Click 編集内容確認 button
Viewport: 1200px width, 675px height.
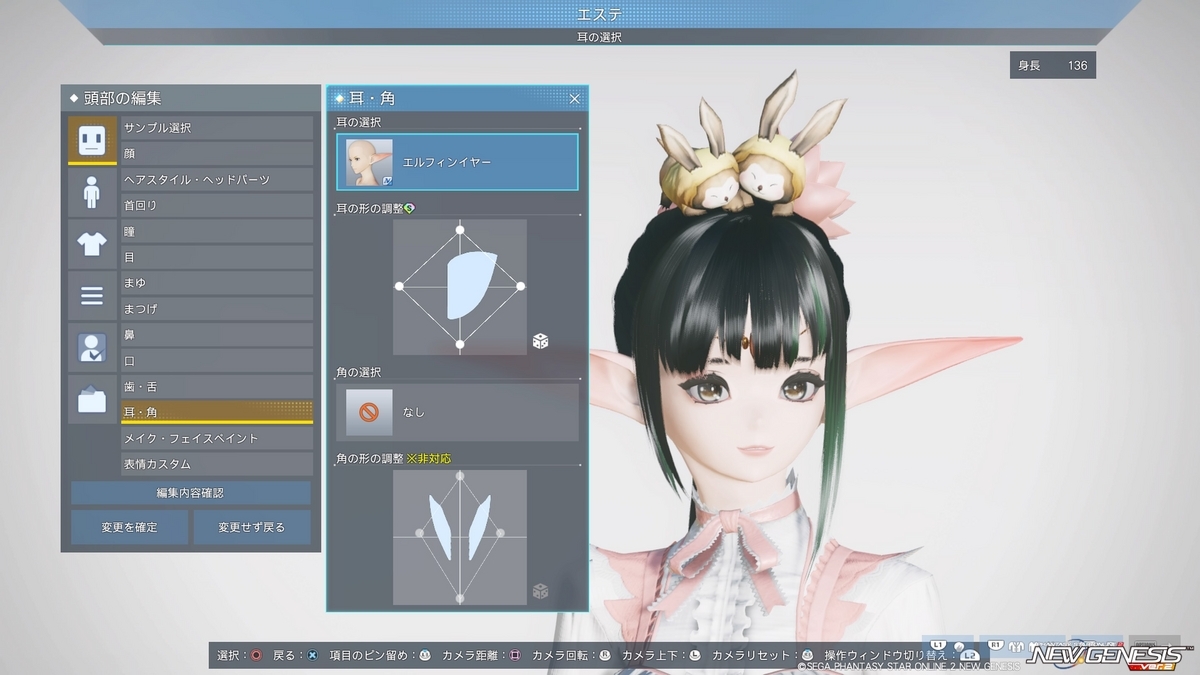[x=190, y=493]
